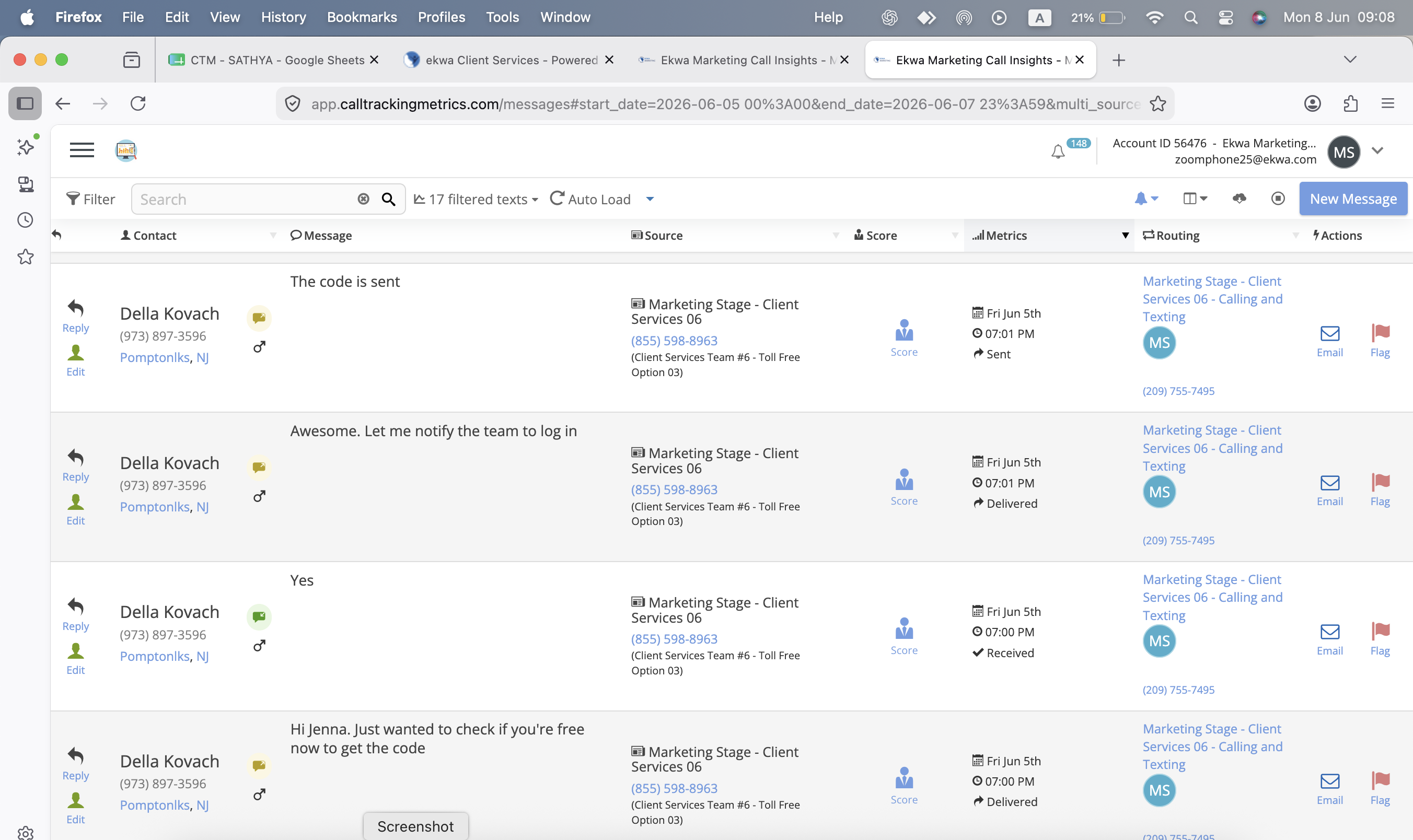Expand the Auto Load options arrow
Viewport: 1413px width, 840px height.
(x=650, y=199)
